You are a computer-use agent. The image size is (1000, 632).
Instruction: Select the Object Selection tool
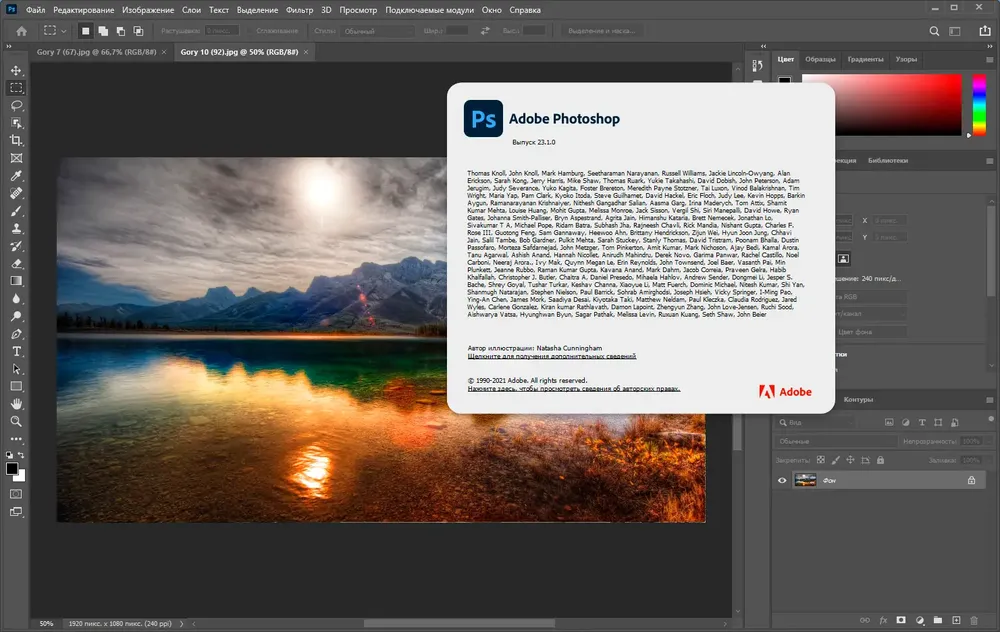(x=16, y=123)
